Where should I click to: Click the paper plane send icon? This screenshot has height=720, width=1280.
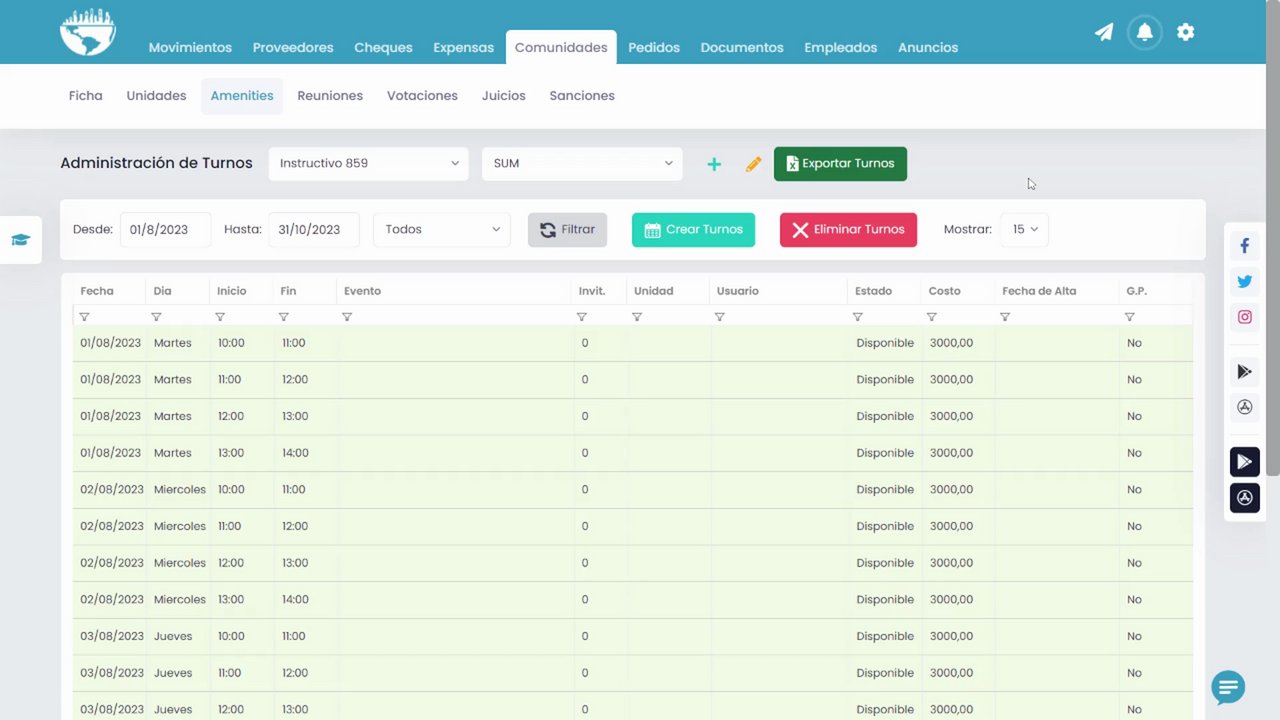tap(1104, 32)
